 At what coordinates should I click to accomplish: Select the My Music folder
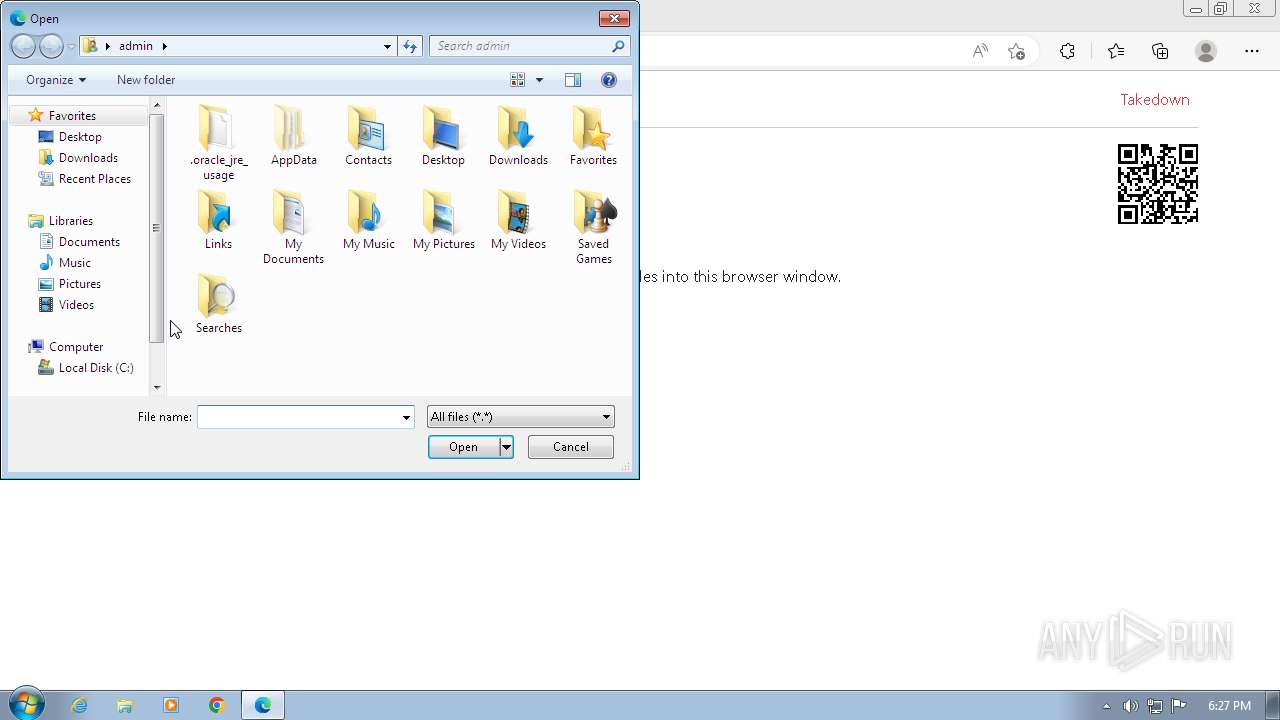pyautogui.click(x=368, y=220)
